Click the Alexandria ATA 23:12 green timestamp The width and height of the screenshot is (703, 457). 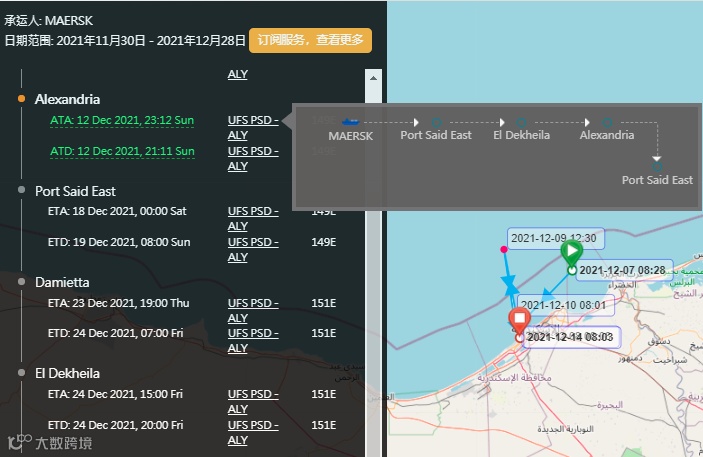pos(122,120)
